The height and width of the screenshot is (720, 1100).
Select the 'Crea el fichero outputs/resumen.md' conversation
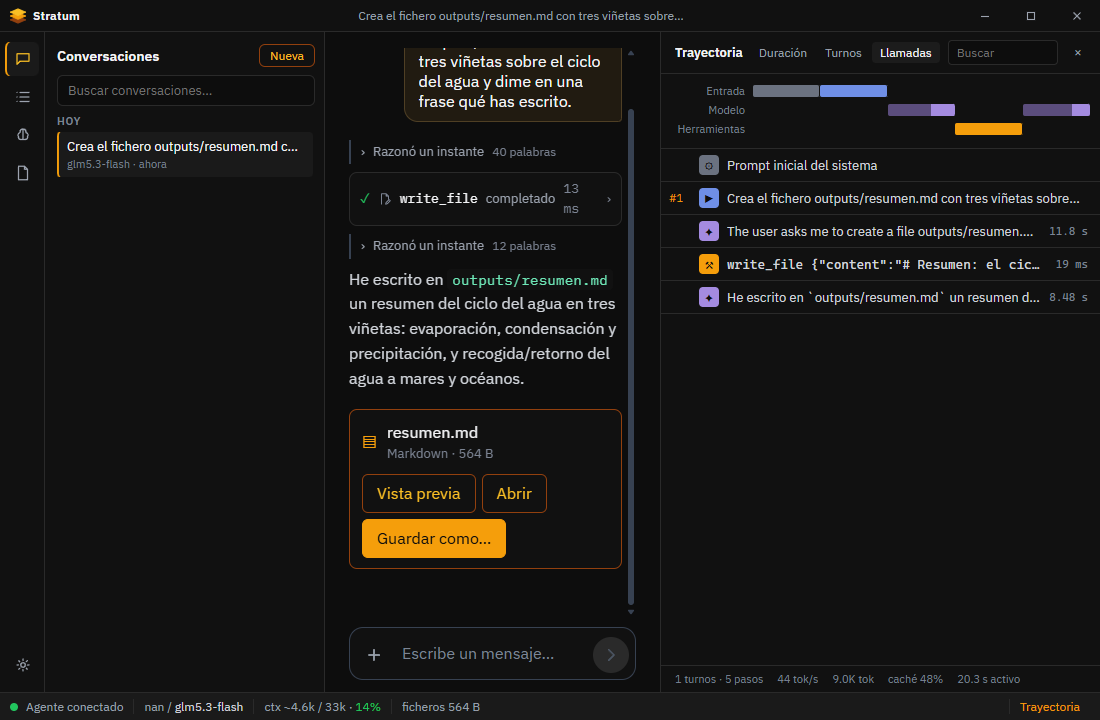tap(185, 154)
